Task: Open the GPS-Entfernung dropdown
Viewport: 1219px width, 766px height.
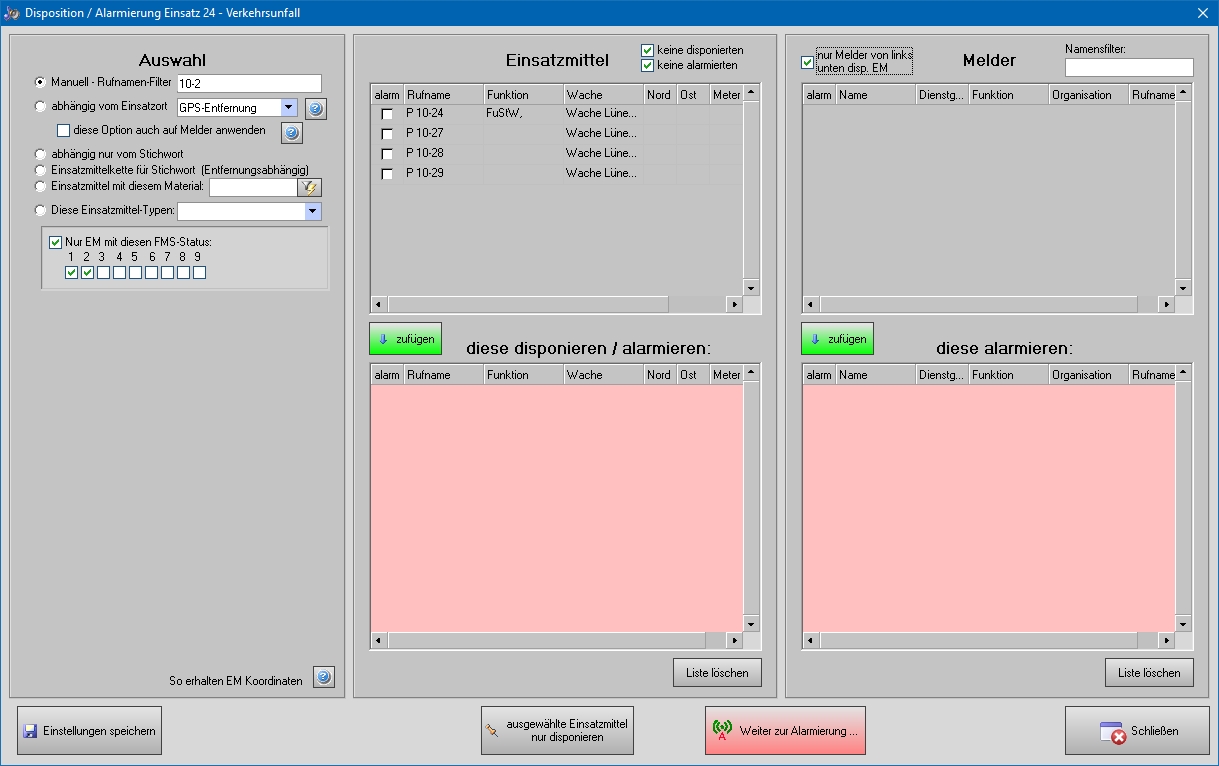Action: pos(289,108)
